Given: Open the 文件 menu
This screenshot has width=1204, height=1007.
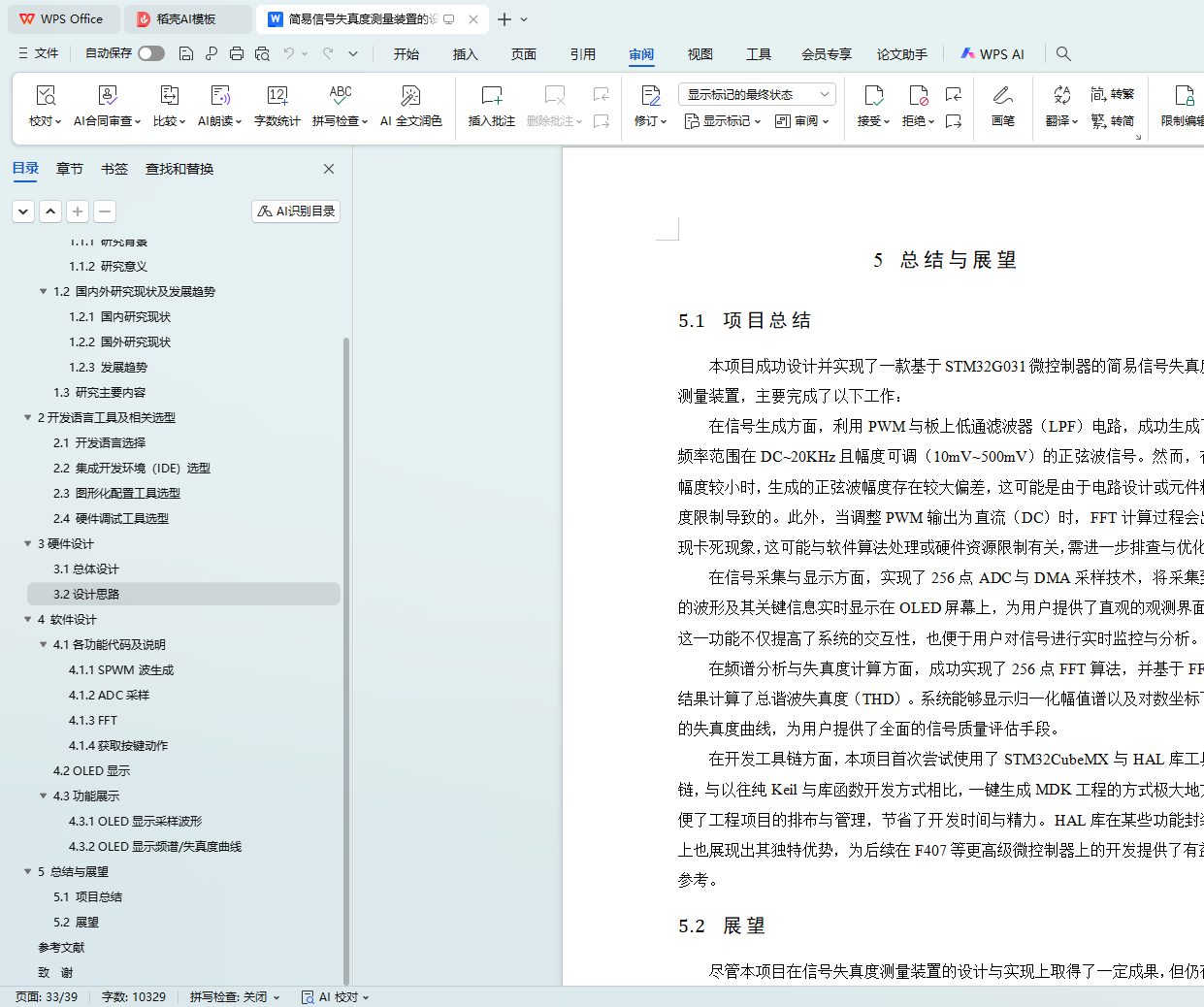Looking at the screenshot, I should coord(39,53).
